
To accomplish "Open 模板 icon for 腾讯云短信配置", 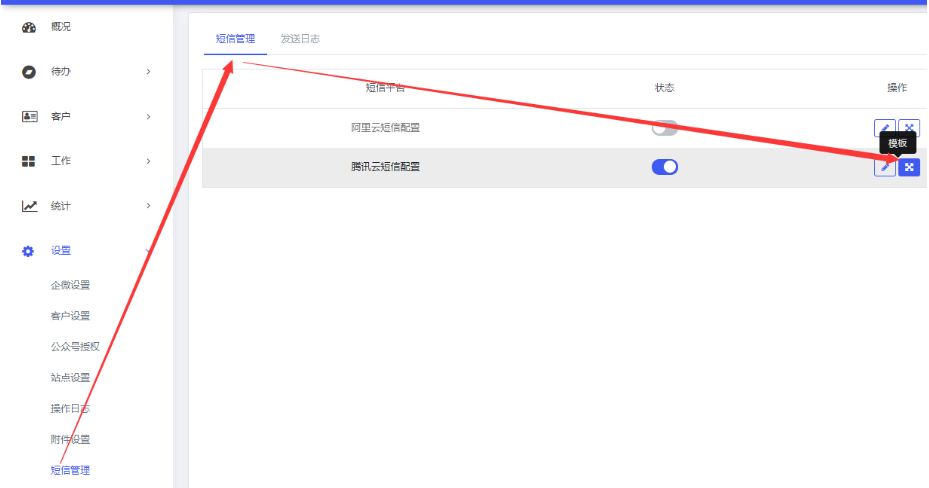I will coord(909,168).
